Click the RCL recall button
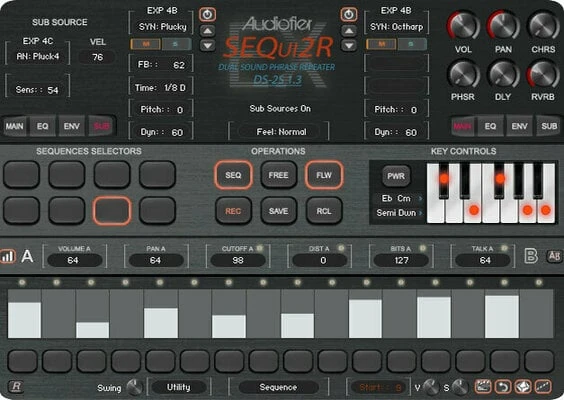Image resolution: width=564 pixels, height=400 pixels. [324, 211]
